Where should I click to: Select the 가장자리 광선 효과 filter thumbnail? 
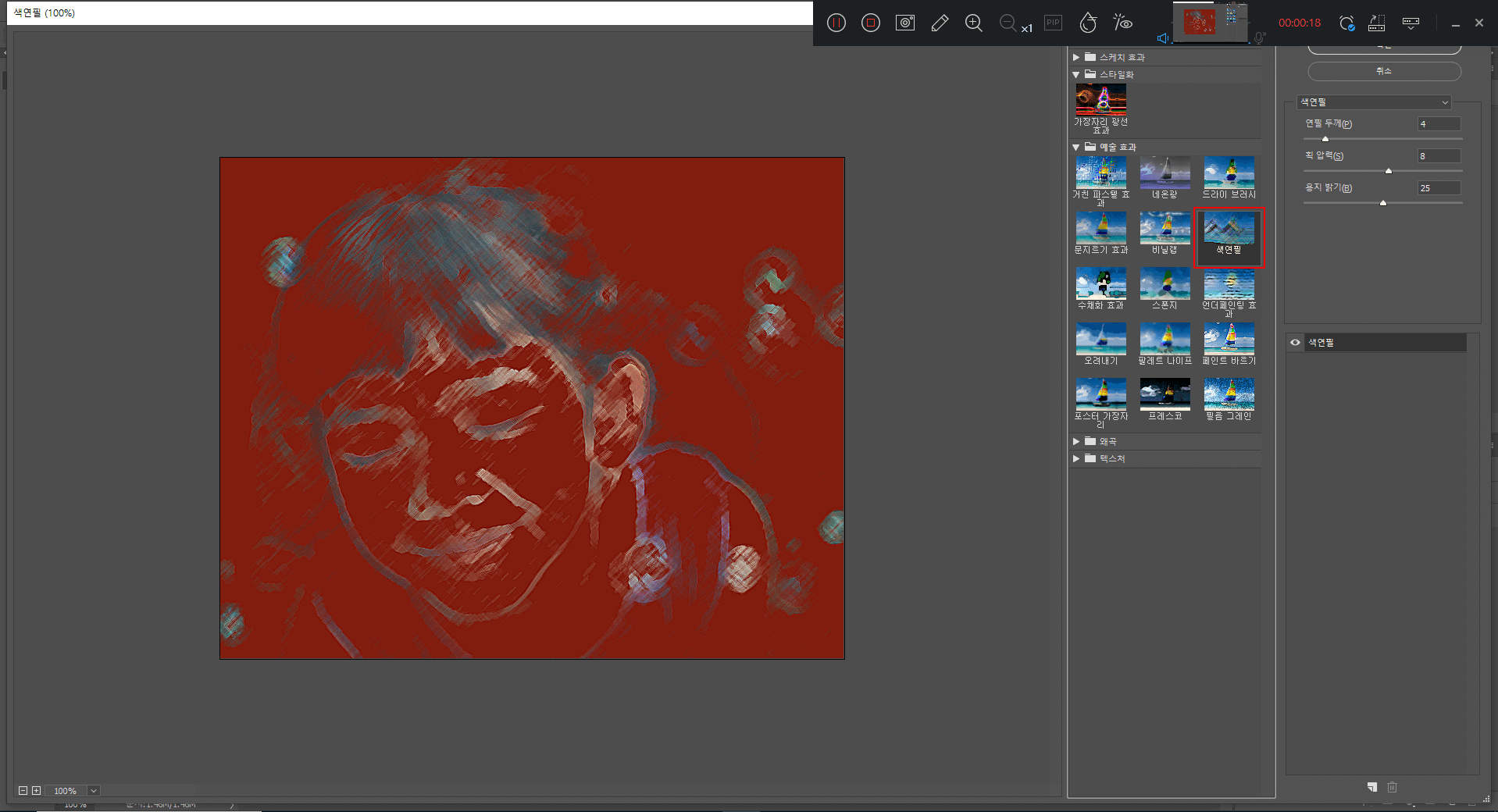(x=1100, y=100)
